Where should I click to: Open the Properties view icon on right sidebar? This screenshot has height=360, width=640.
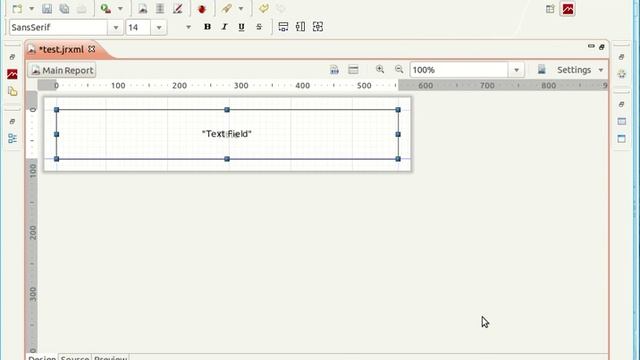[x=622, y=121]
